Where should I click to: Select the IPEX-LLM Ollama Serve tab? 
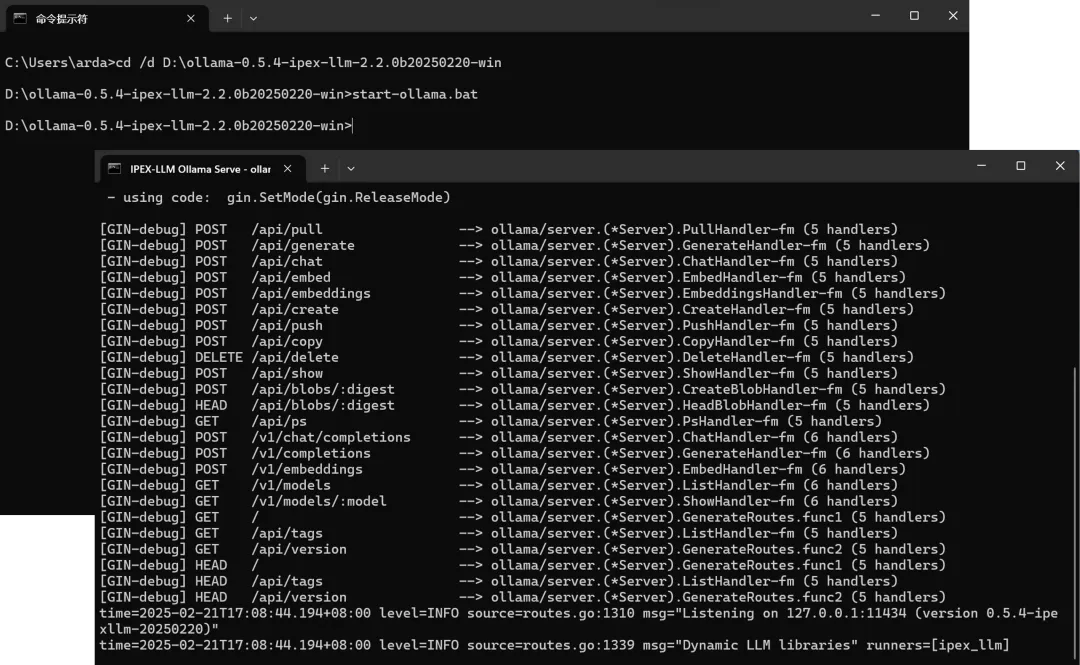[x=195, y=168]
